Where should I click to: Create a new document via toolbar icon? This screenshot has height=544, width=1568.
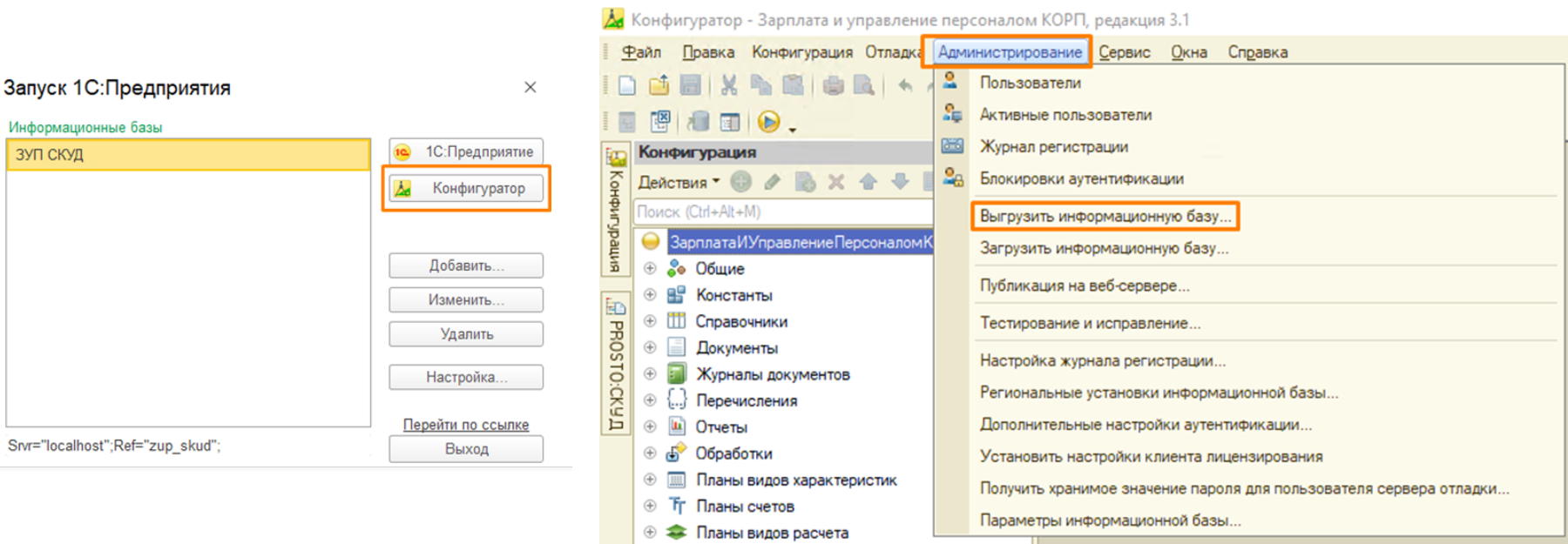tap(627, 85)
